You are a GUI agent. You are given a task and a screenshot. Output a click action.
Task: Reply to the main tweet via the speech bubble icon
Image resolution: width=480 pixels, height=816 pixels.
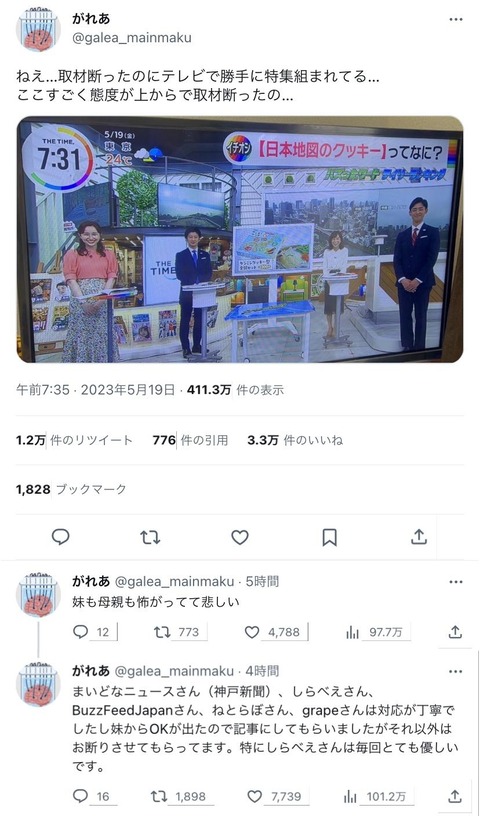[61, 537]
